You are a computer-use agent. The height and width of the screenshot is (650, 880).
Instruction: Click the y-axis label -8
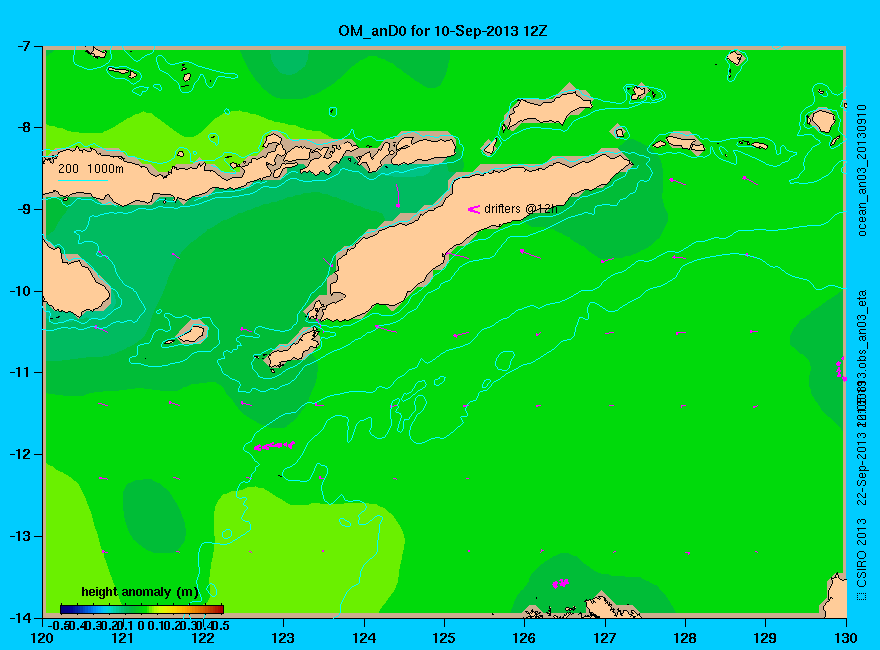(x=24, y=127)
